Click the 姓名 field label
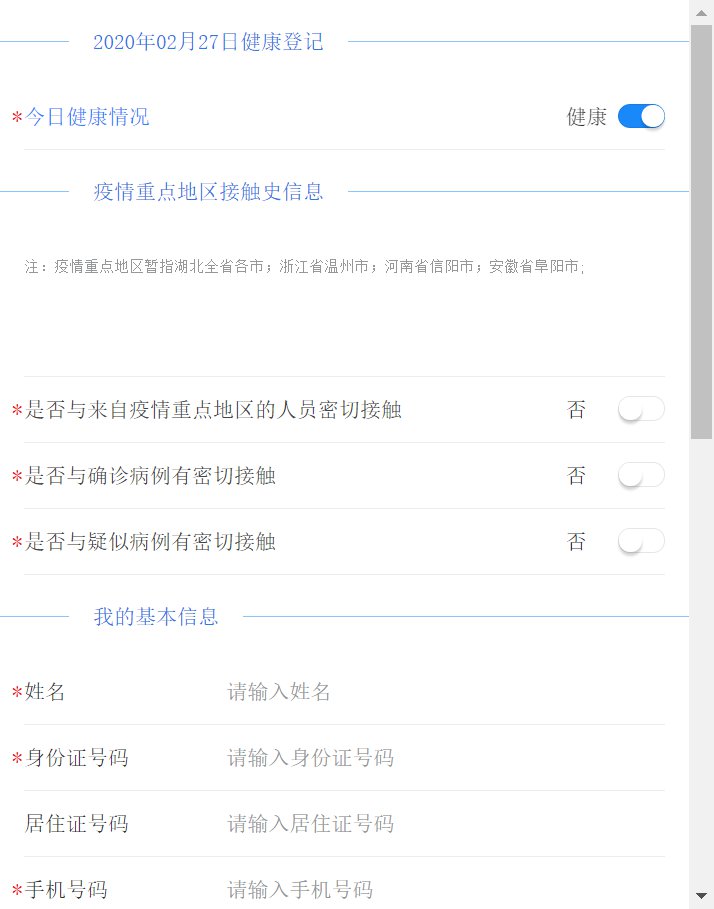This screenshot has height=909, width=714. coord(45,692)
